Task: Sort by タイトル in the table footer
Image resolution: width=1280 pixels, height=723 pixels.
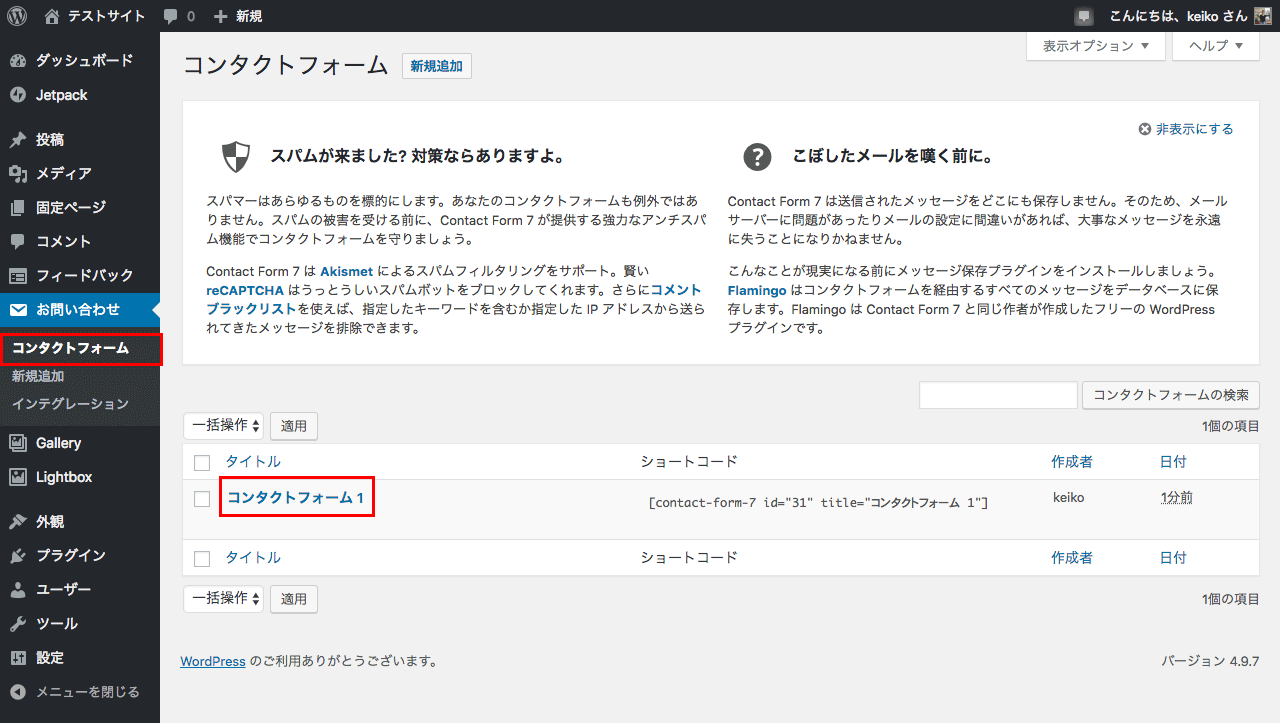Action: [253, 558]
